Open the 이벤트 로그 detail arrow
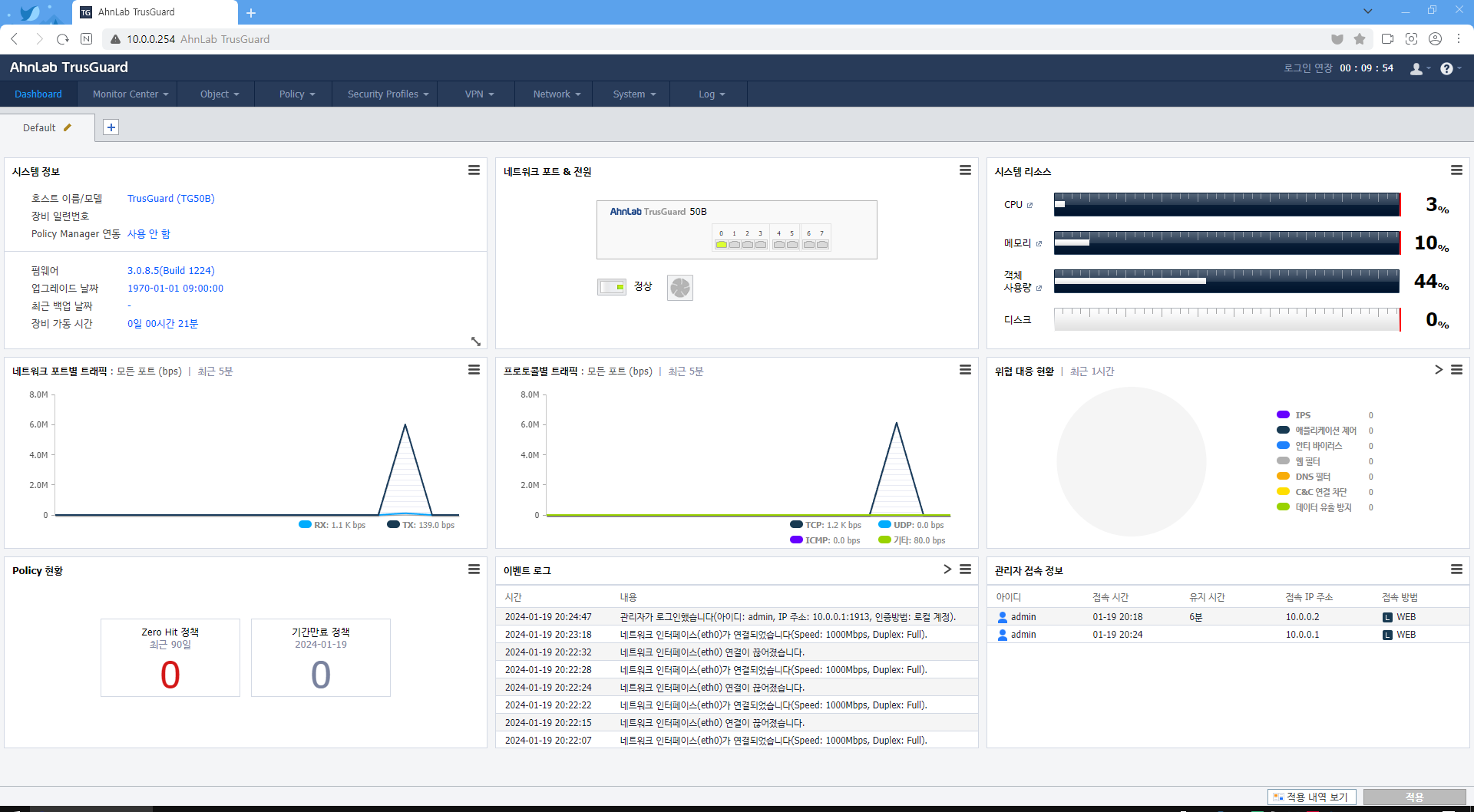1474x812 pixels. point(947,569)
